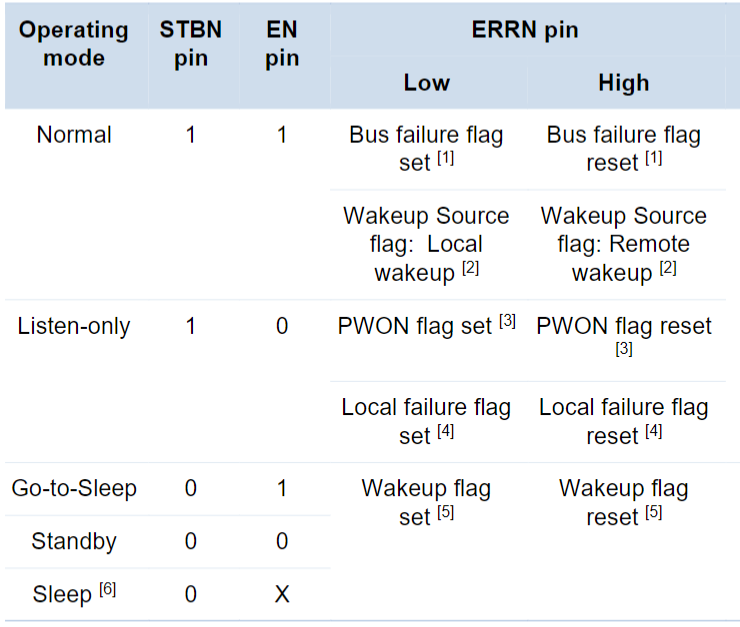Click footnote reference 6 beside Sleep

pyautogui.click(x=108, y=589)
